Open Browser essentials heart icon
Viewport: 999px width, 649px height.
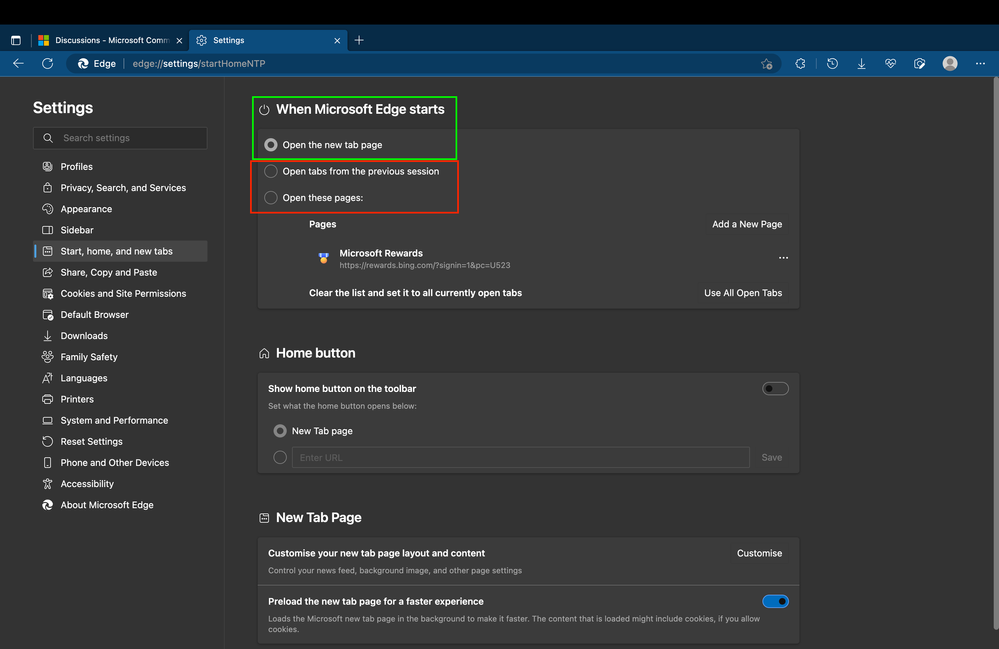point(890,64)
